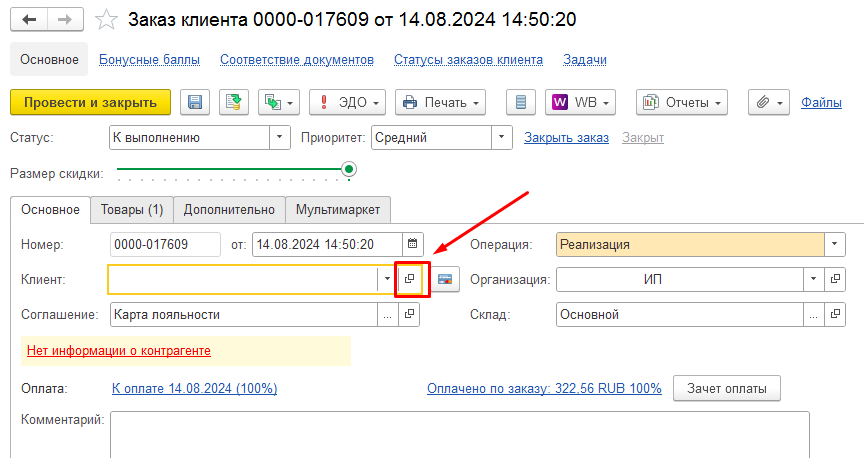The width and height of the screenshot is (864, 458).
Task: Open Бонусные баллы section
Action: [149, 60]
